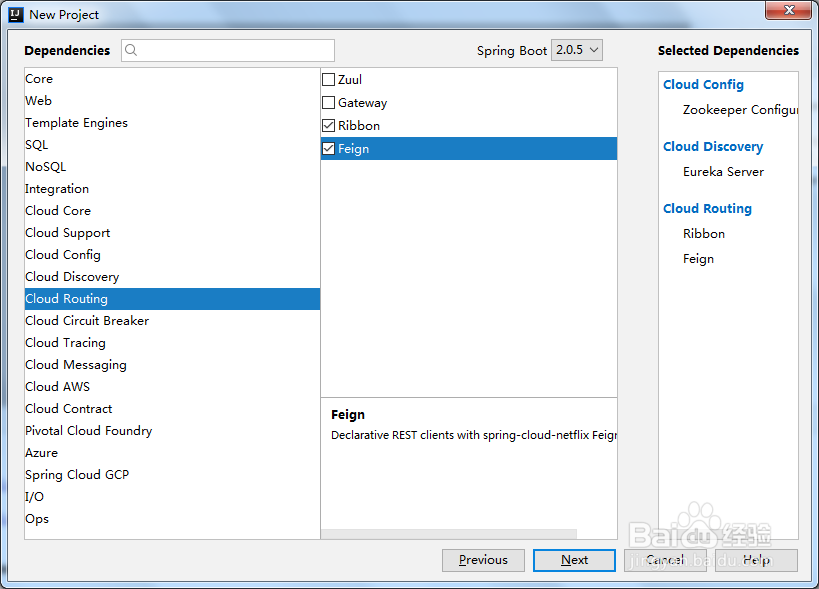Select the Cloud Contract category
This screenshot has height=589, width=819.
pyautogui.click(x=172, y=408)
